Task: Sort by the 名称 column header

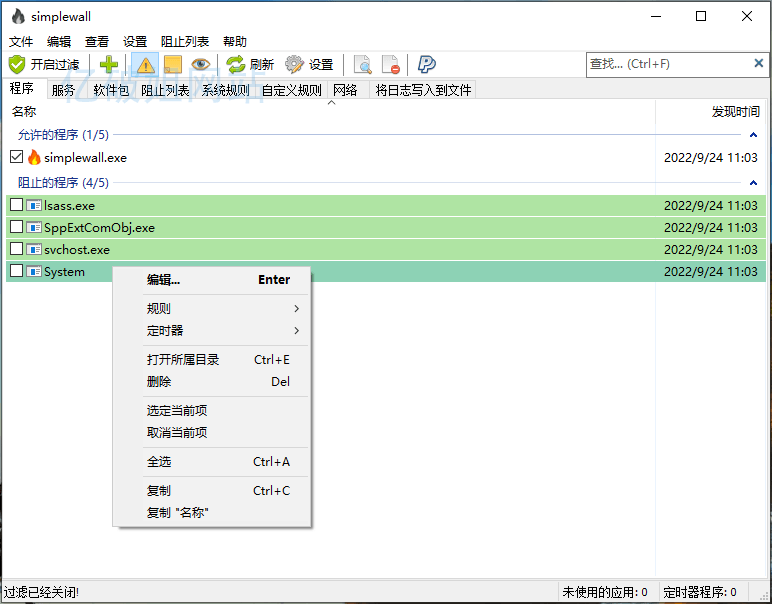Action: 24,112
